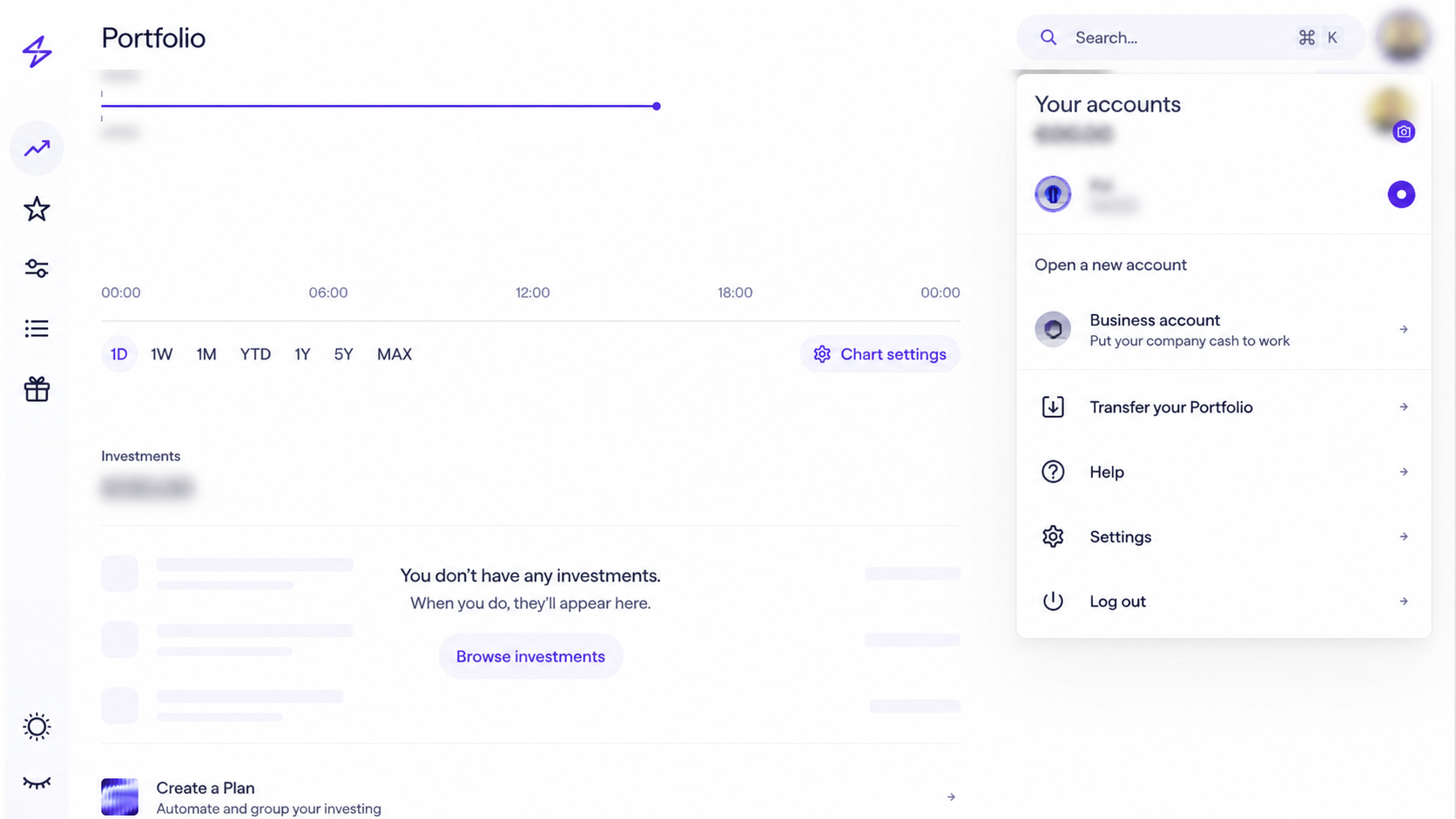Open the list icon in the sidebar
This screenshot has width=1456, height=819.
pos(37,328)
